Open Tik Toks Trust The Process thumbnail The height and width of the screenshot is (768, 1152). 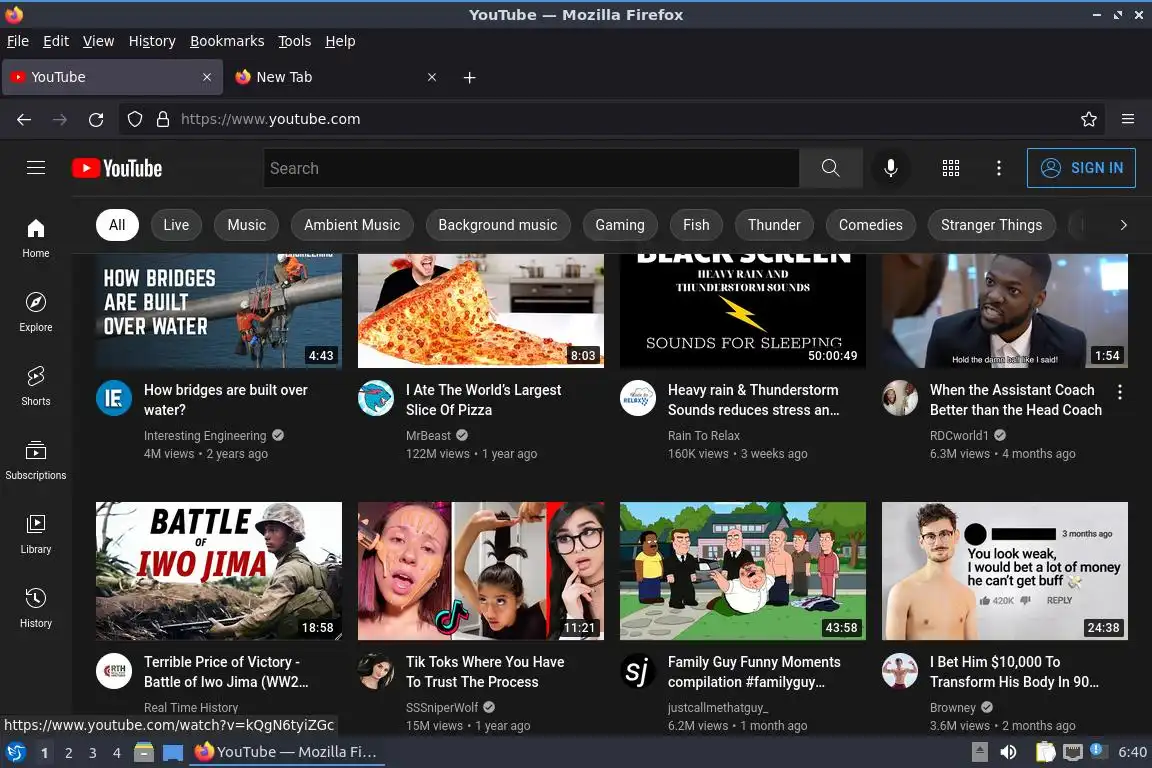tap(480, 571)
